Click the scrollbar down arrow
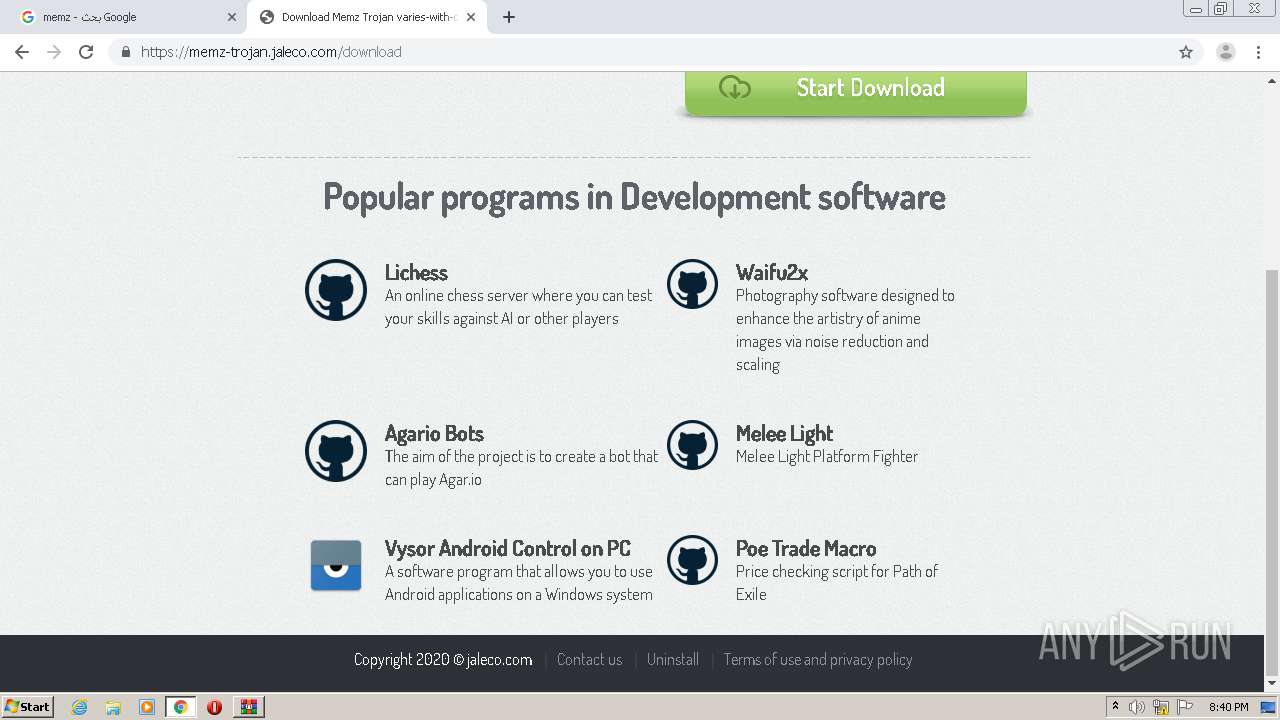 tap(1272, 683)
